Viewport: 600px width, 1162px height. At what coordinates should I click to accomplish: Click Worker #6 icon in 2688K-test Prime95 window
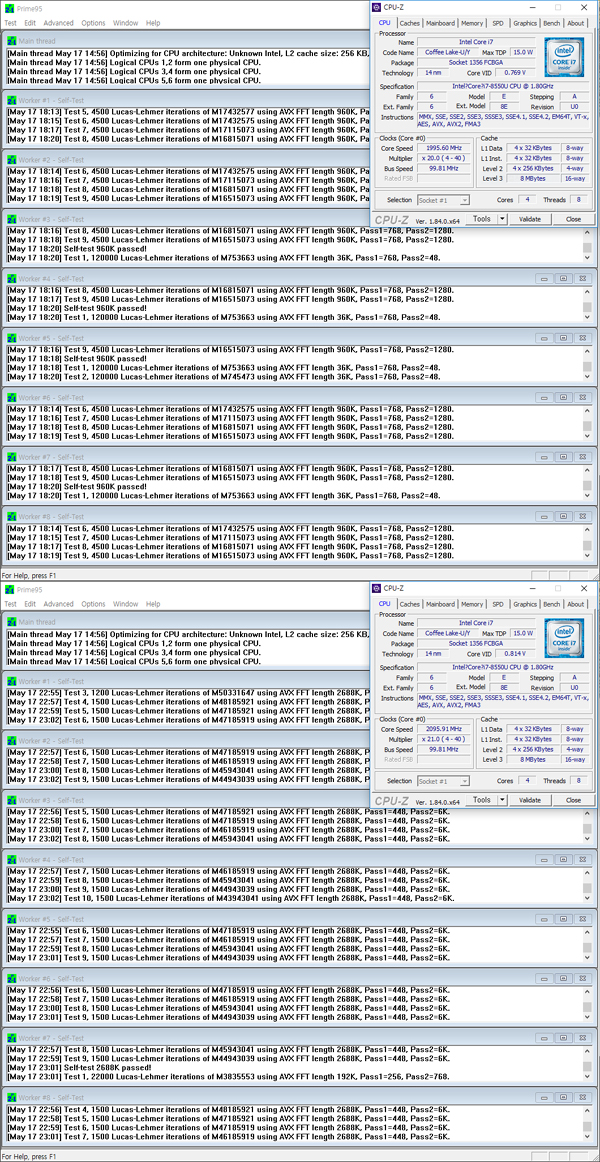click(x=11, y=978)
